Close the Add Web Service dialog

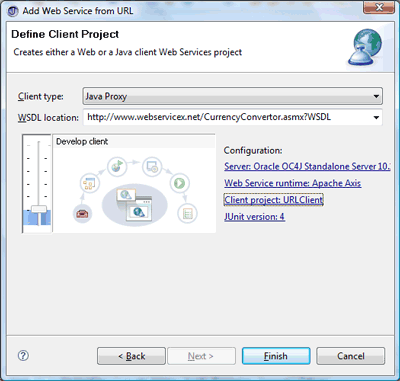[x=379, y=7]
